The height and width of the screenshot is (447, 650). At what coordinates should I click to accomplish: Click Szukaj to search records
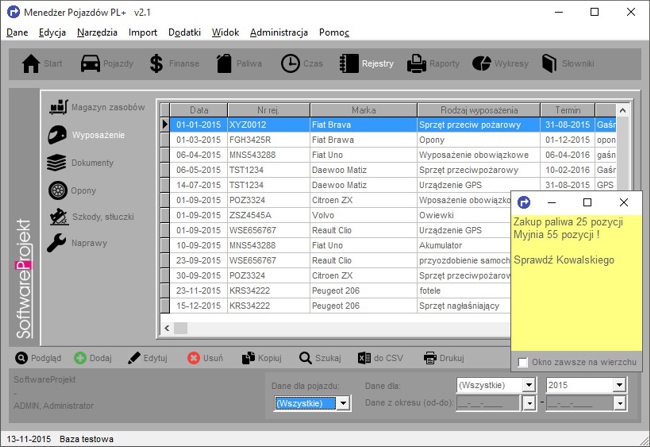[x=320, y=358]
